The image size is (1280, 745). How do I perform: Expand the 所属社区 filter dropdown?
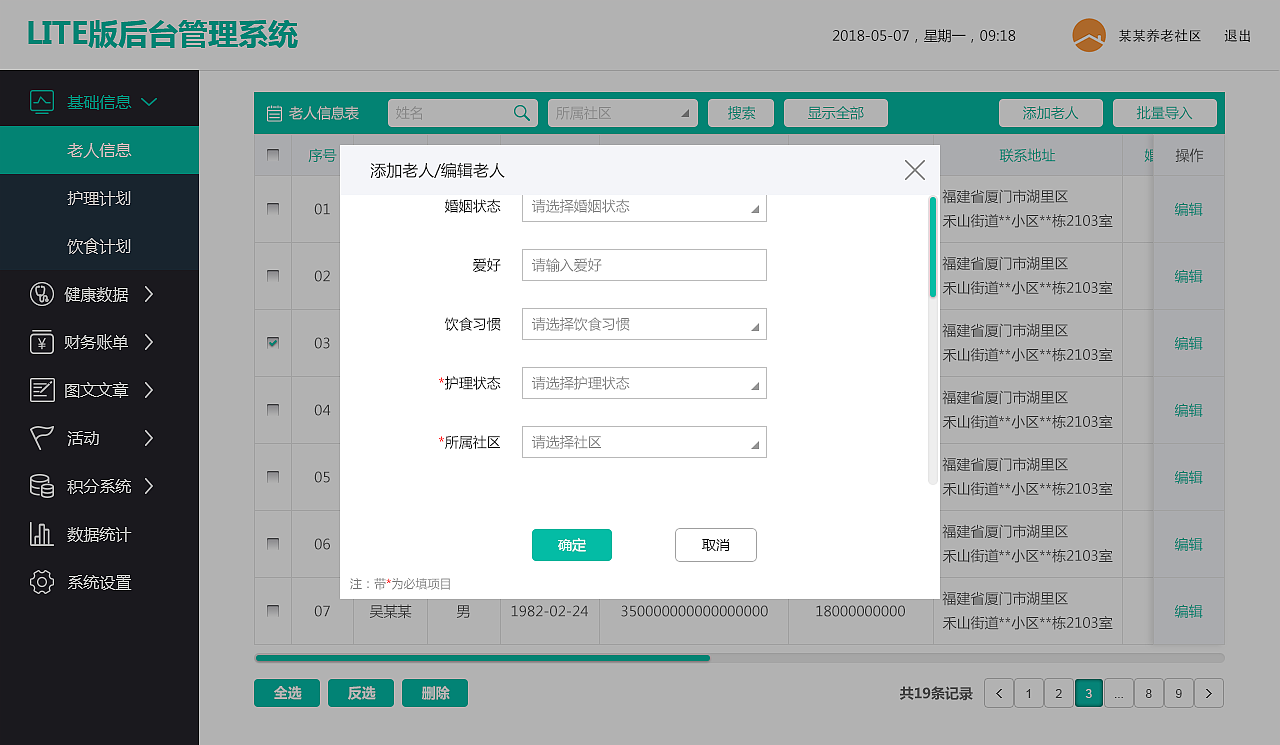click(621, 113)
